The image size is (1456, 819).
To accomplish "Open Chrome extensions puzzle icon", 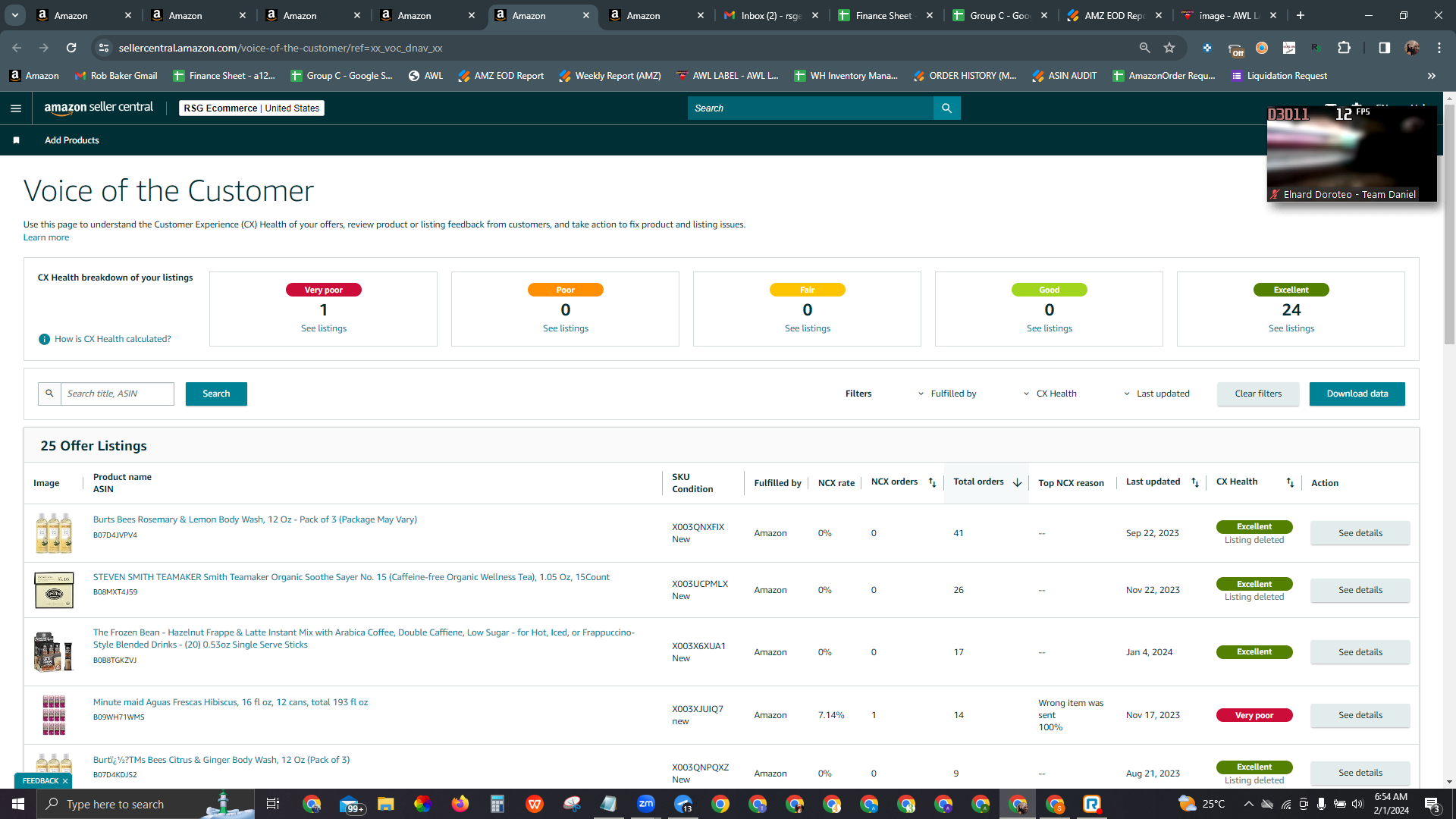I will point(1344,48).
